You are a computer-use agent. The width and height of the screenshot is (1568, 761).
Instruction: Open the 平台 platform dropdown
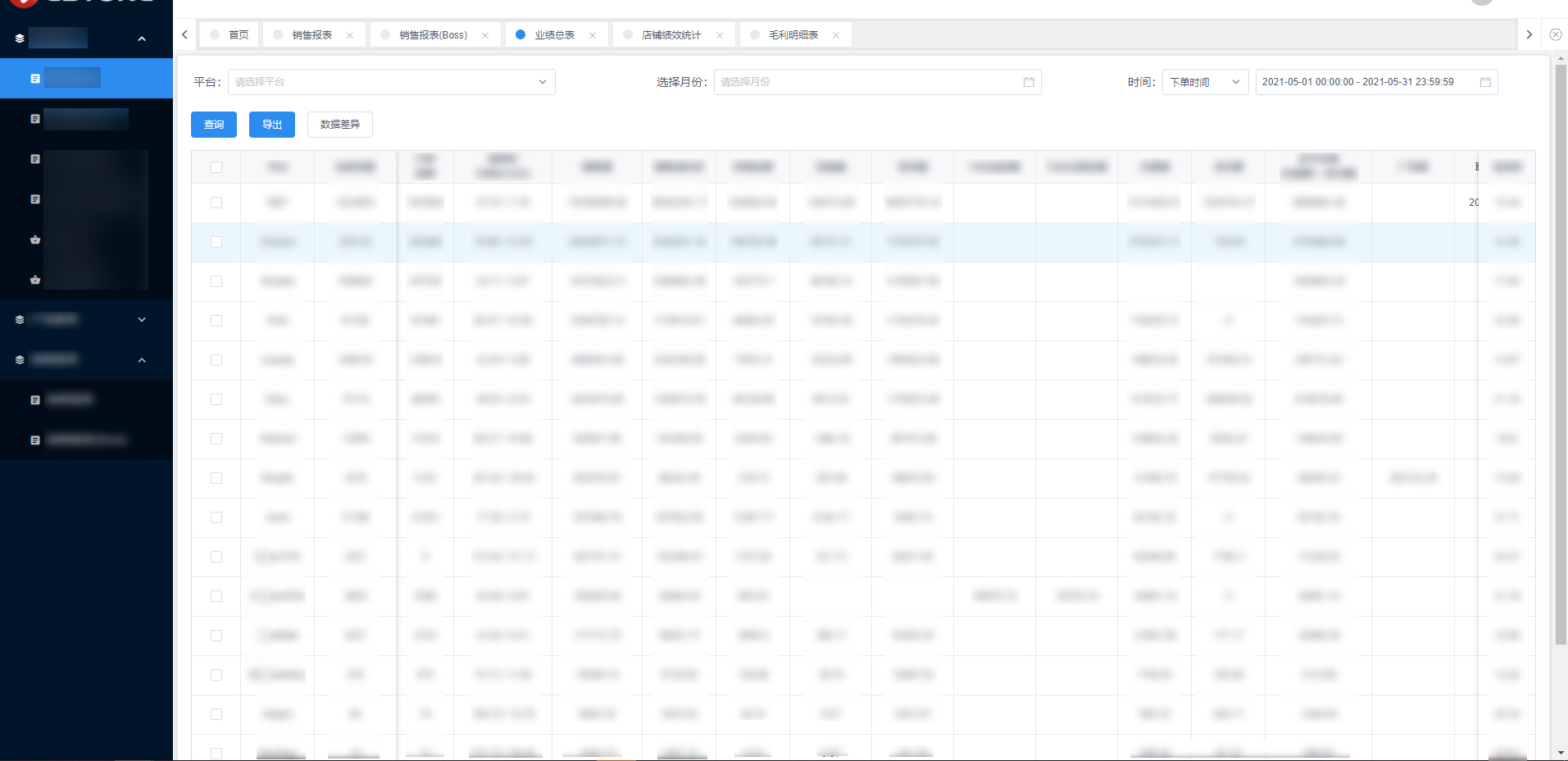pos(391,82)
